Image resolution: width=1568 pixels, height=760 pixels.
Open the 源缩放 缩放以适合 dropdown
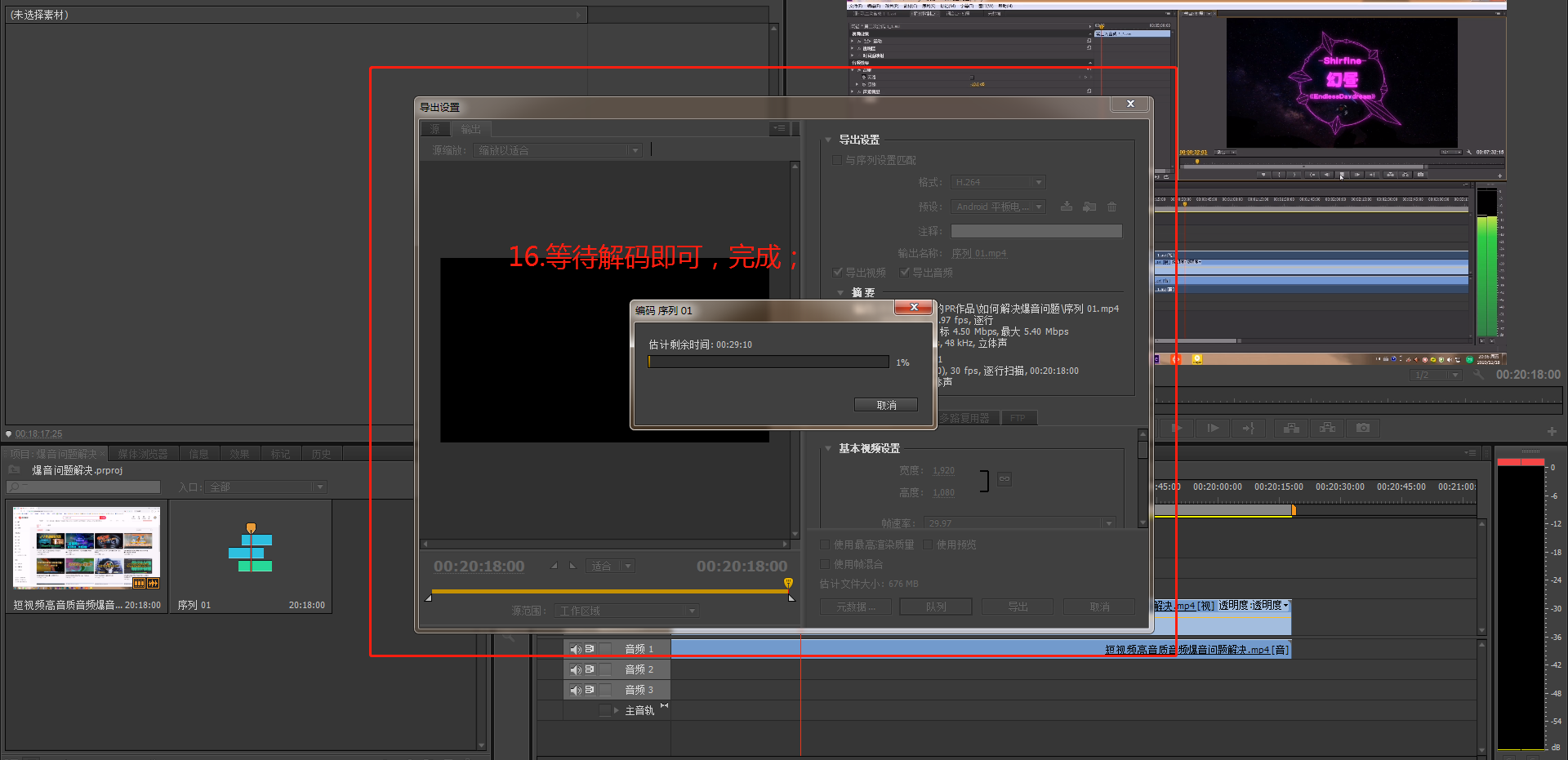[558, 150]
